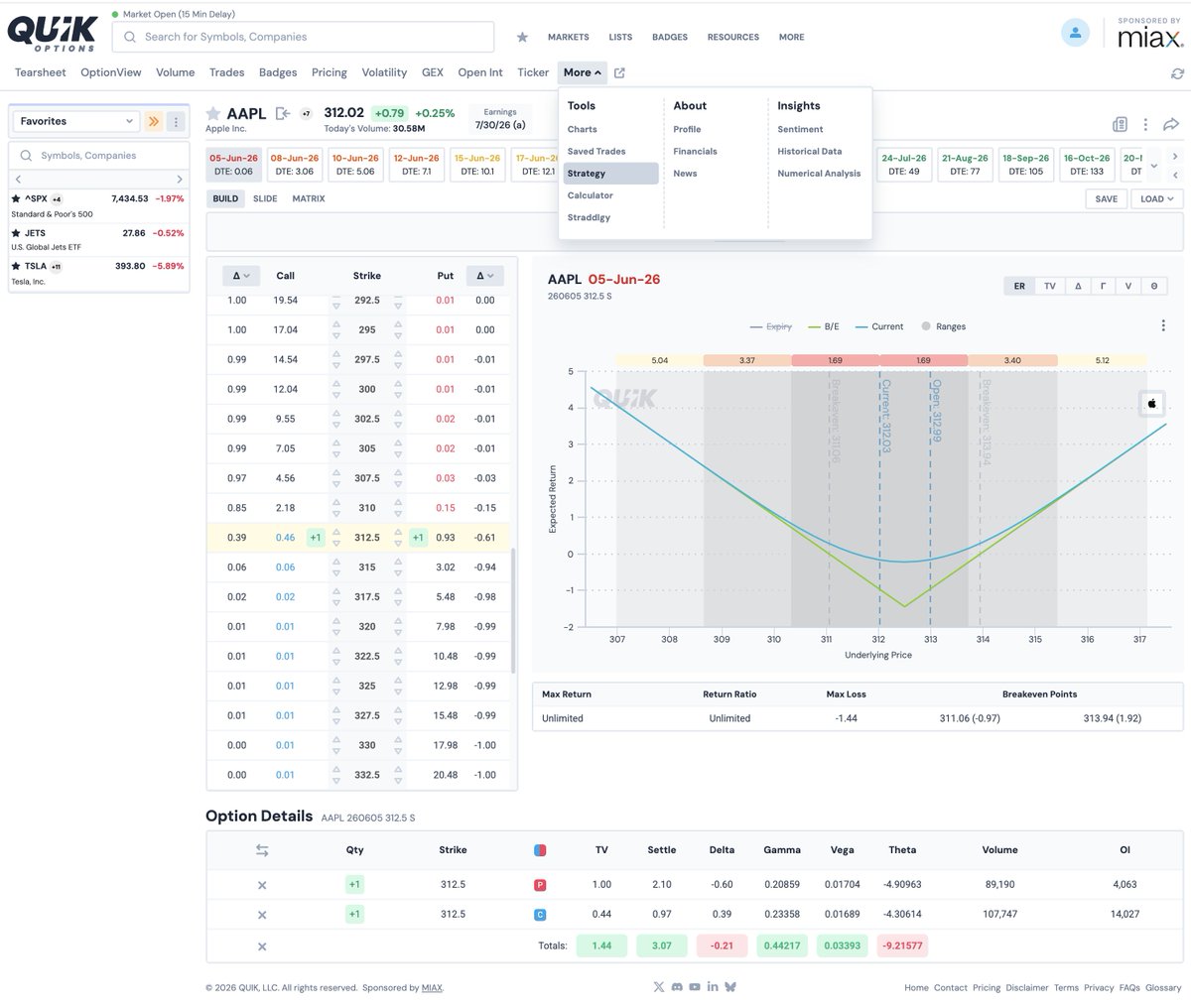
Task: Open the Glossary link in footer
Action: point(1164,988)
